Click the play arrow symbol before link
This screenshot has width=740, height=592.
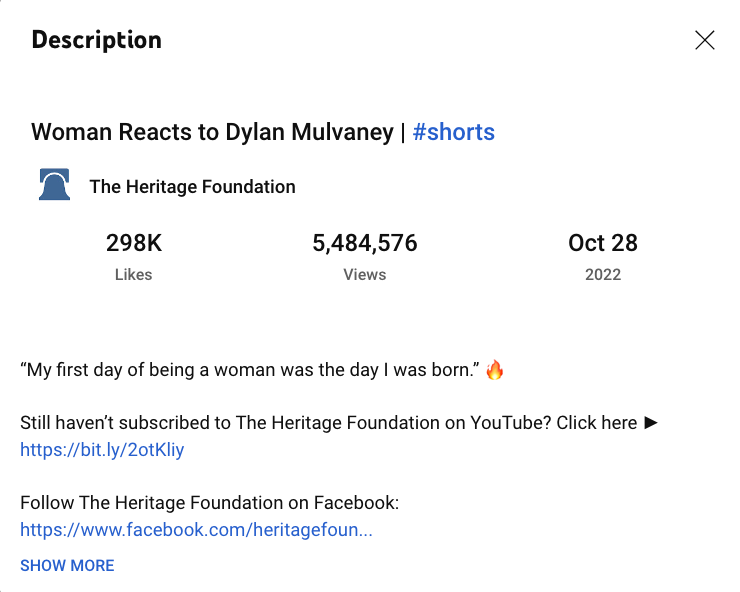tap(651, 423)
